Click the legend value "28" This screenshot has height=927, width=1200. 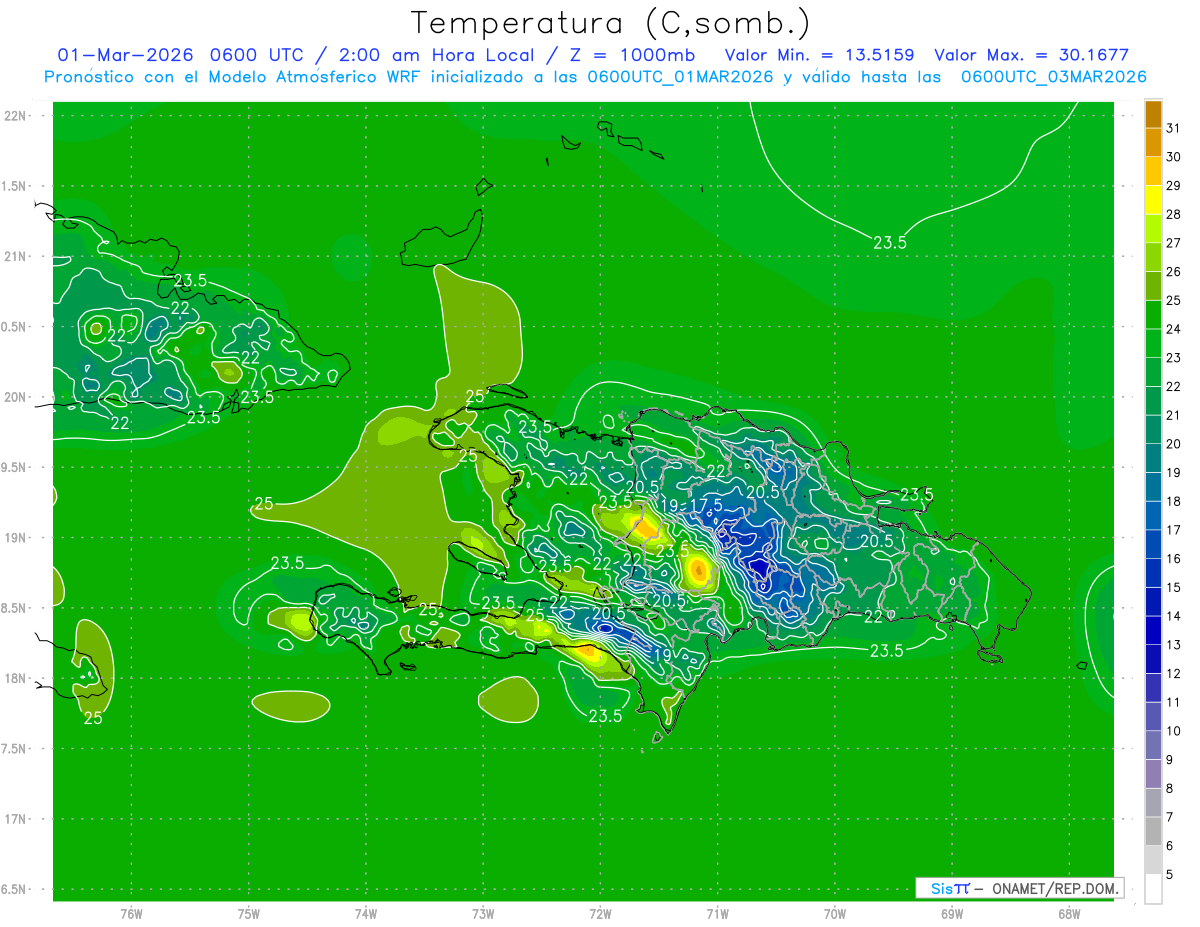tap(1174, 214)
